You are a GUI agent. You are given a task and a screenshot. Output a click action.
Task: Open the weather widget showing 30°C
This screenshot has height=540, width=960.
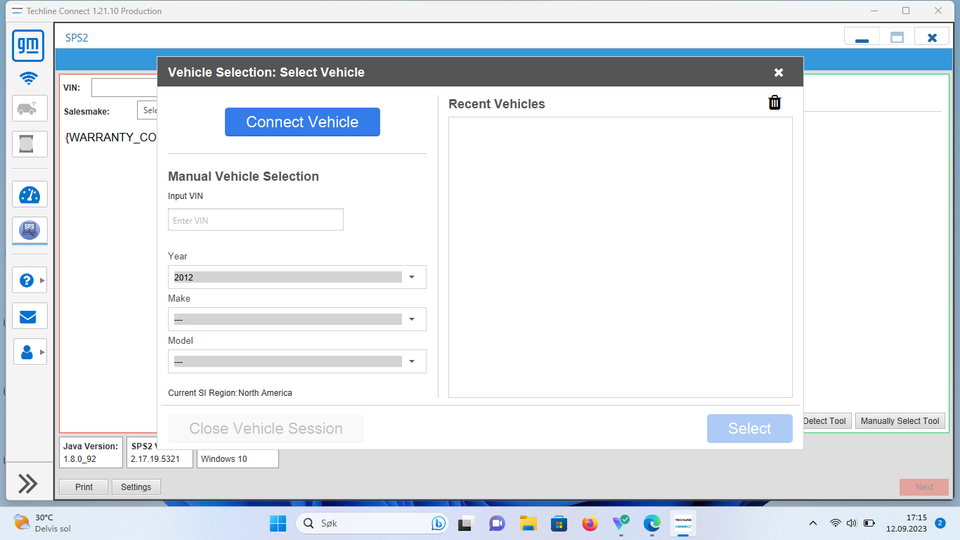pos(42,523)
